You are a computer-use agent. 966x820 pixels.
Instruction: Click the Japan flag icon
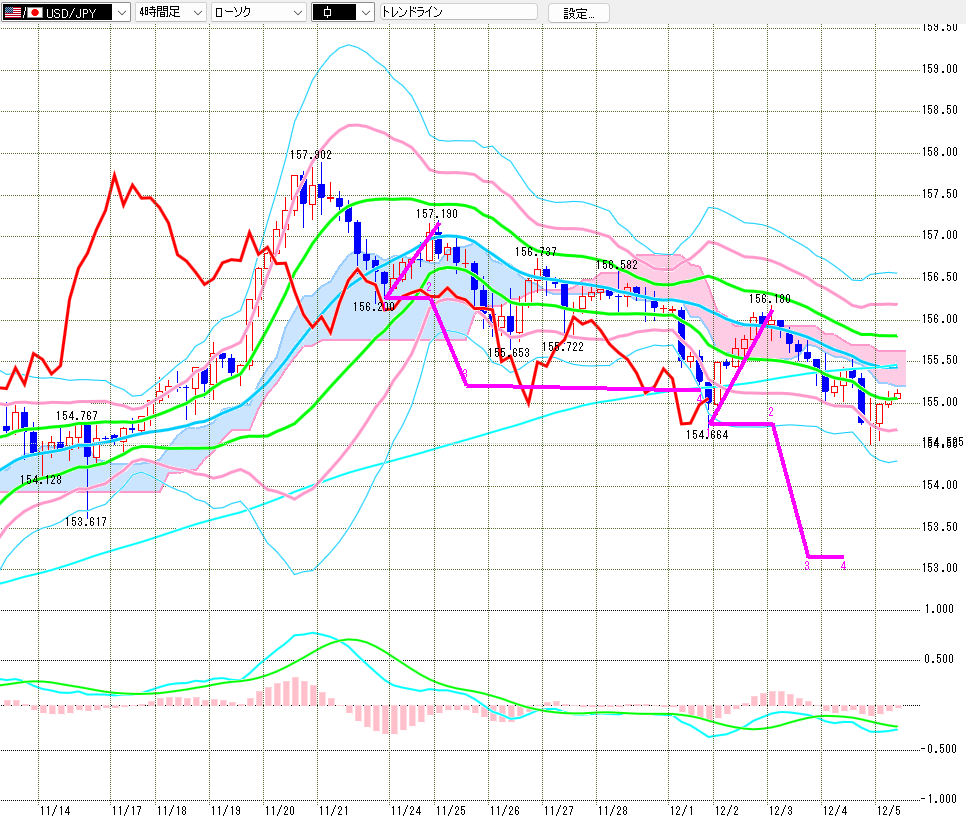[x=34, y=13]
